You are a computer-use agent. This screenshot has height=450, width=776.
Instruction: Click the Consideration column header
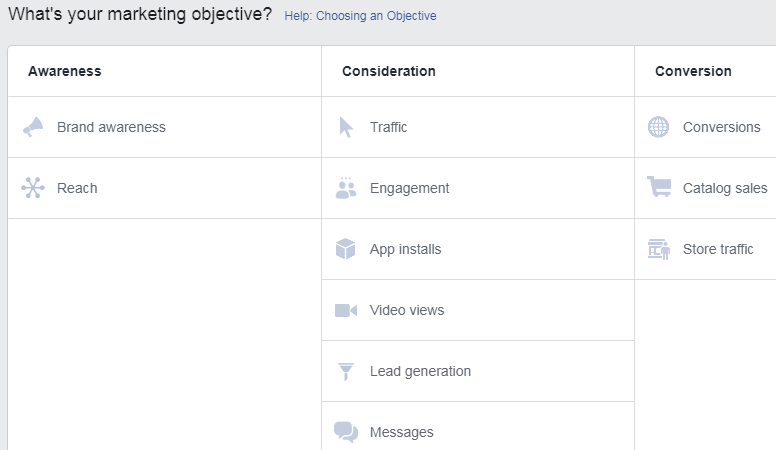(x=389, y=71)
